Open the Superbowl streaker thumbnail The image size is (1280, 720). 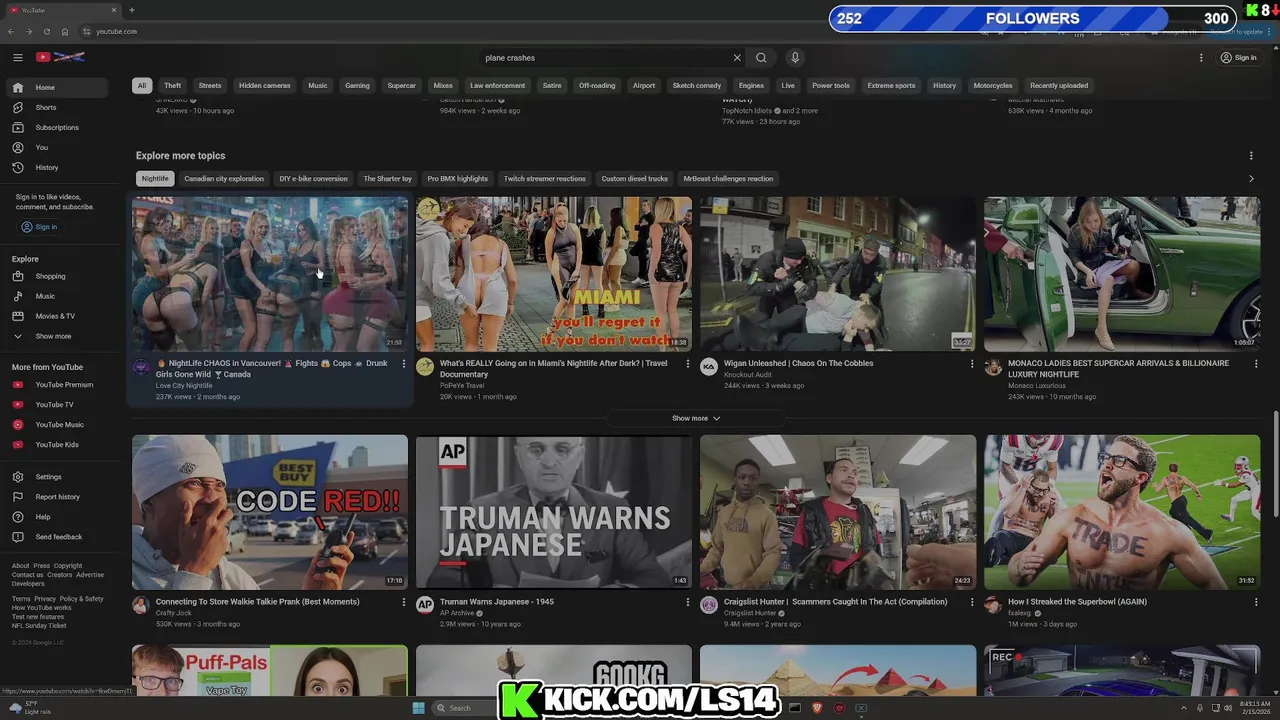(1122, 512)
